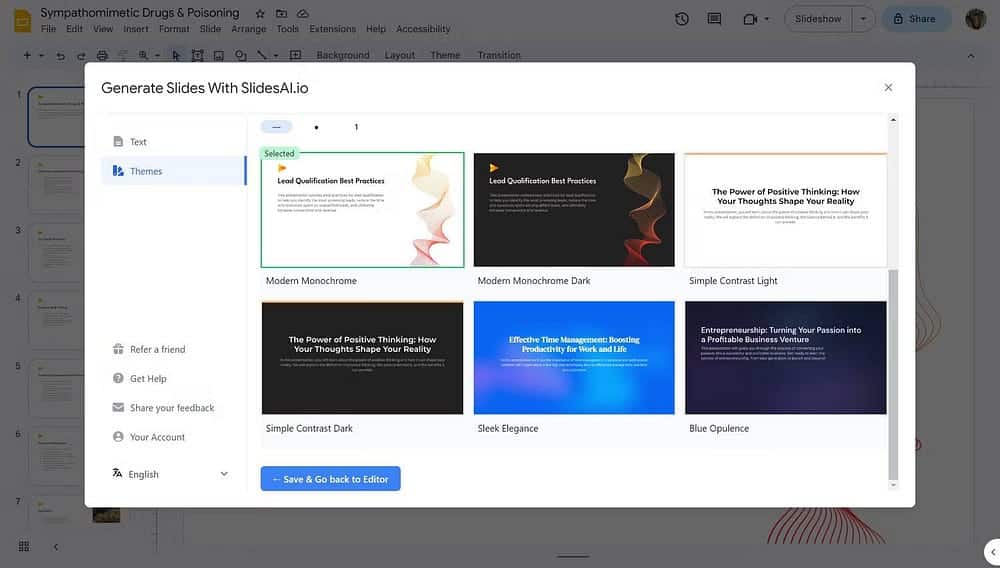Click the Your Account person icon
Image resolution: width=1000 pixels, height=568 pixels.
coord(118,437)
